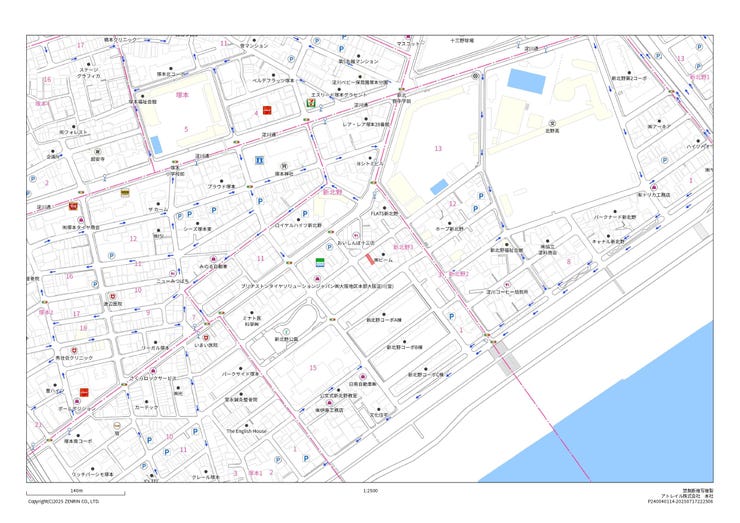Click the パークサイド塚本 label
The image size is (740, 523).
coord(240,374)
